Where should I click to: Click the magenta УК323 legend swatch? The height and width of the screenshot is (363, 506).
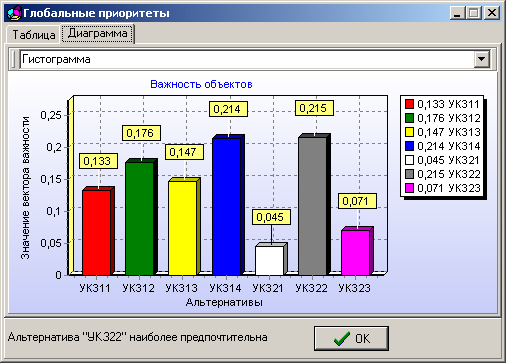[x=409, y=188]
